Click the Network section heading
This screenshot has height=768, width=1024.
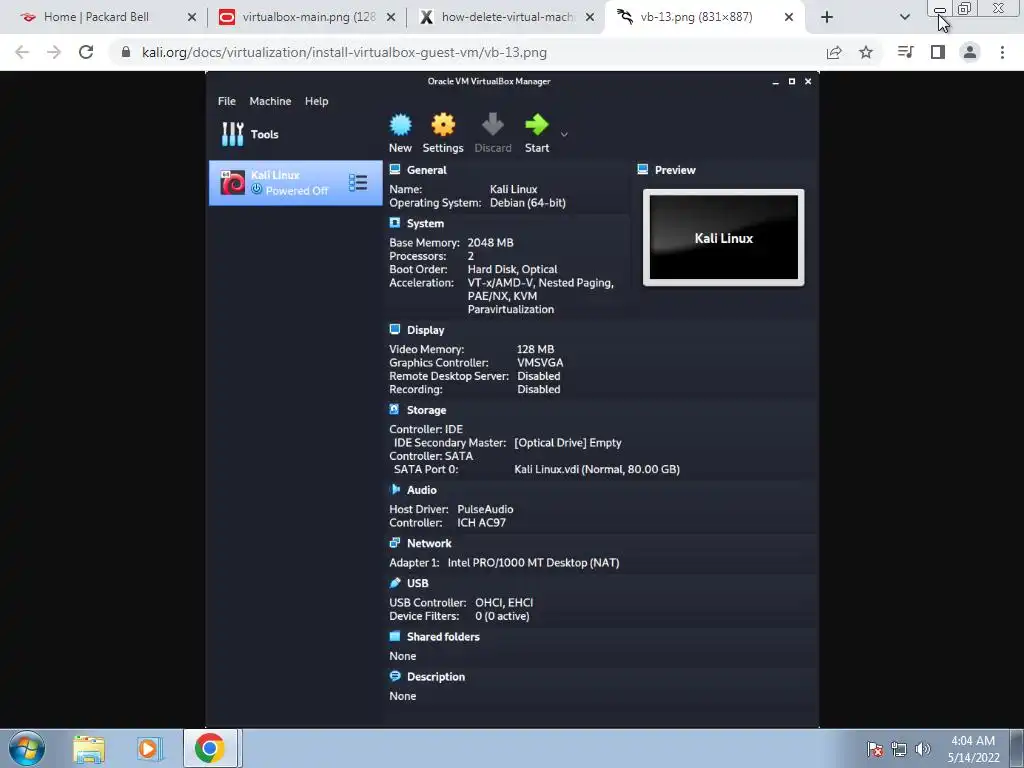click(x=429, y=543)
